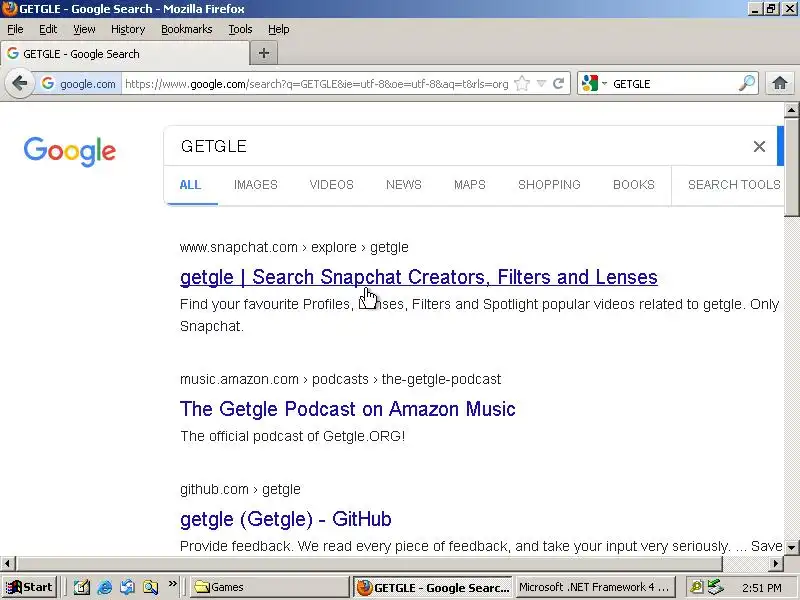Click the magnifier system tray icon
Image resolution: width=800 pixels, height=600 pixels.
coord(696,587)
